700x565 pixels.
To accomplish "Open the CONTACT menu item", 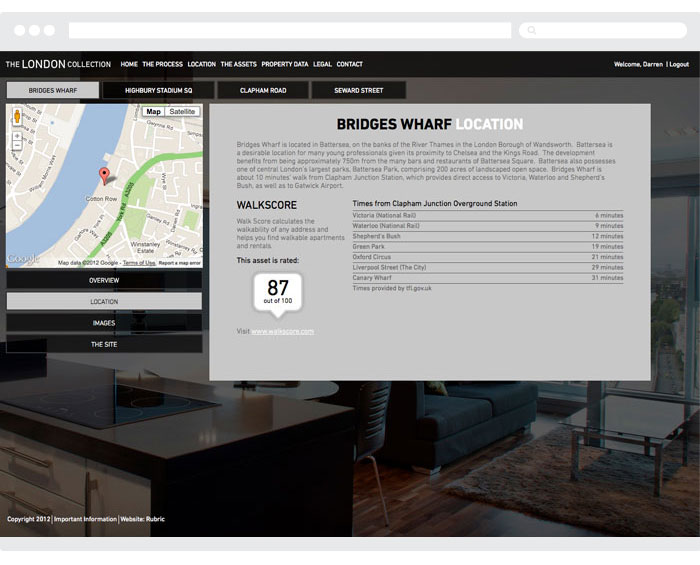I will click(350, 64).
